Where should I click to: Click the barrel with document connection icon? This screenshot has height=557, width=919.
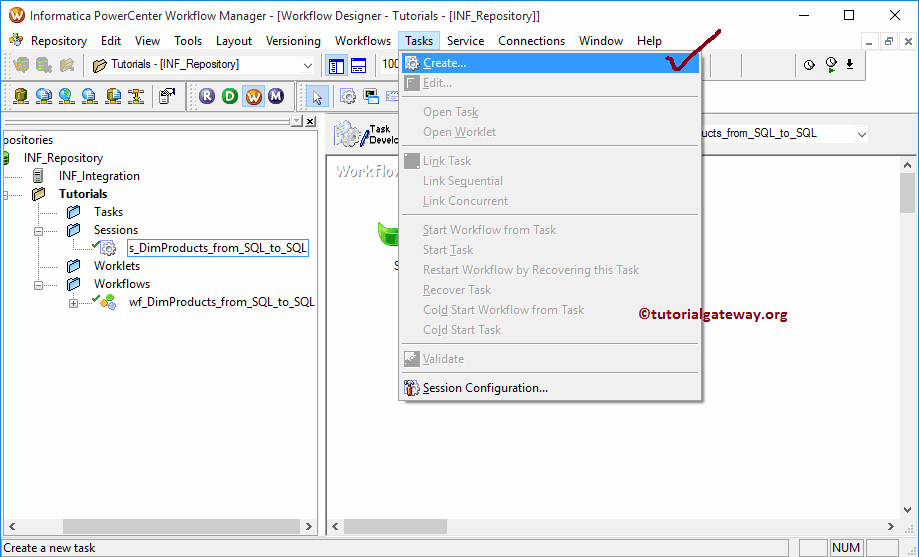coord(113,96)
